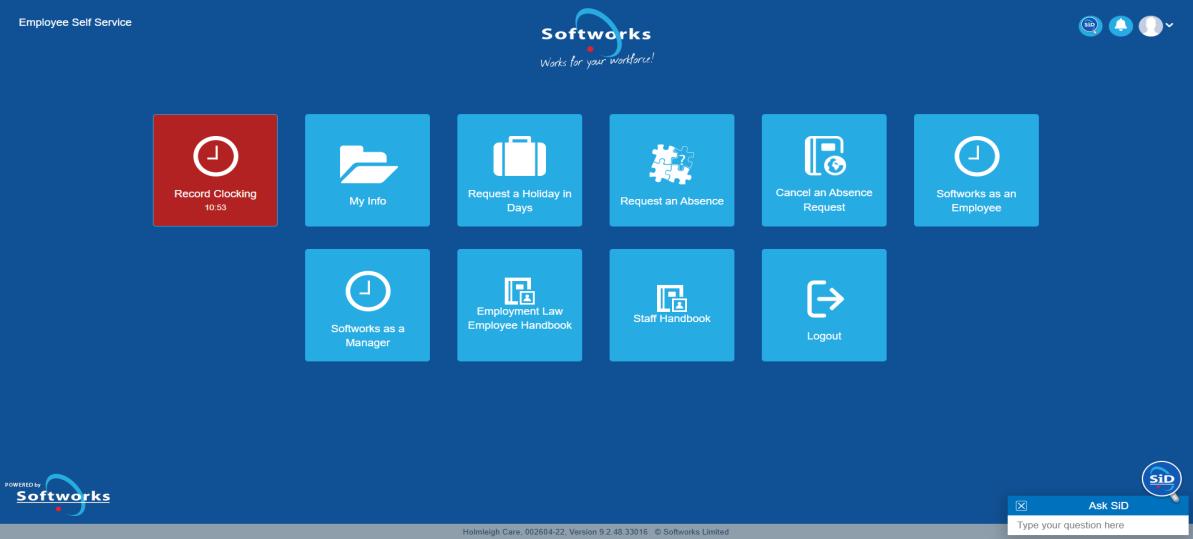Screen dimensions: 1193x539
Task: Close the Ask SiD chat panel
Action: point(1021,506)
